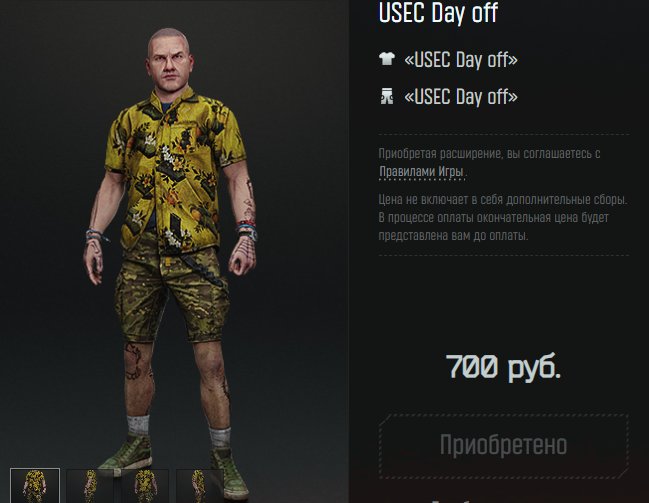The width and height of the screenshot is (649, 503).
Task: Click the additional fees disclaimer paragraph
Action: click(503, 218)
